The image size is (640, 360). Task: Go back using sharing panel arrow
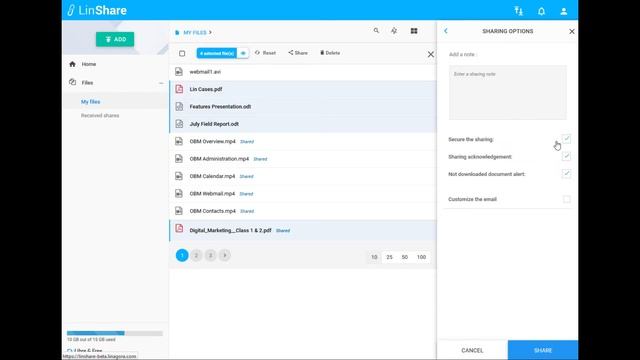coord(446,31)
